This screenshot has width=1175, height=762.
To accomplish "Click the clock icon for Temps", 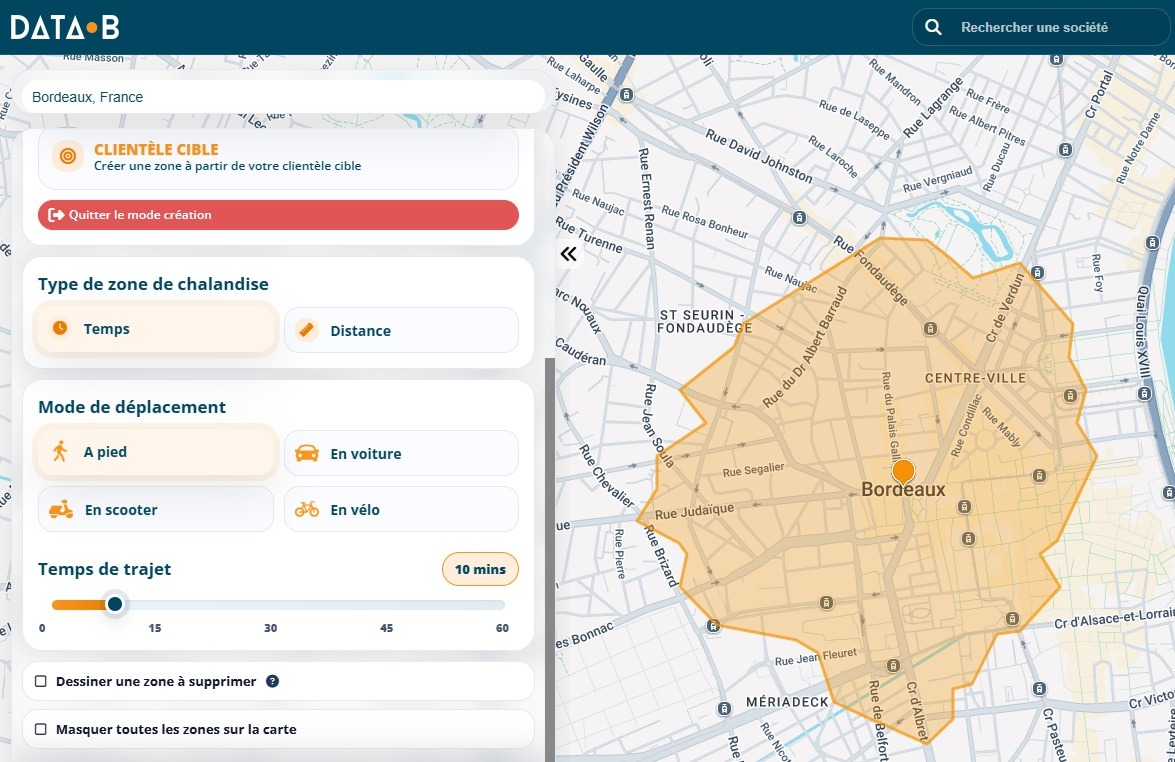I will (60, 328).
